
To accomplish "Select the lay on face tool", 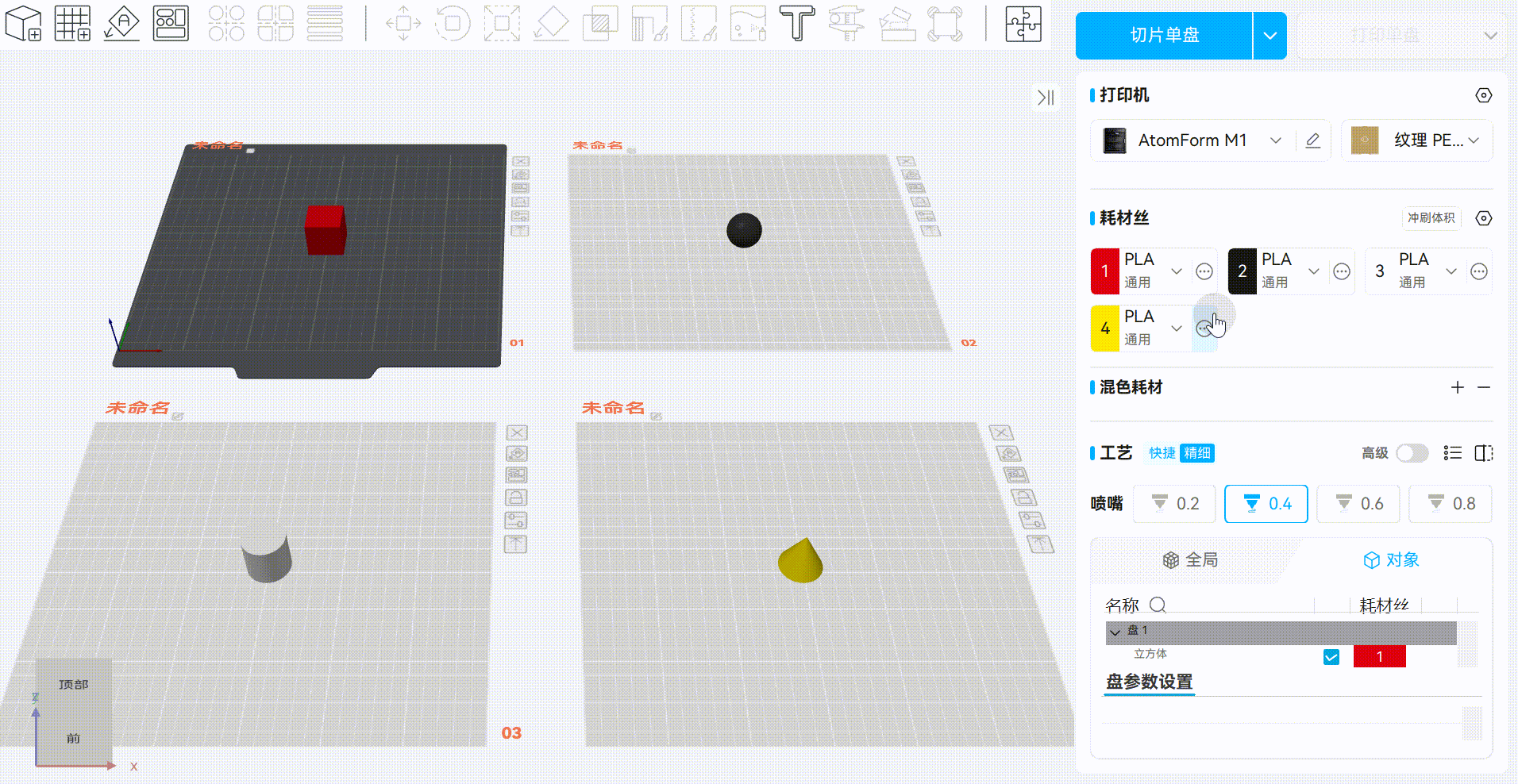I will click(x=551, y=24).
